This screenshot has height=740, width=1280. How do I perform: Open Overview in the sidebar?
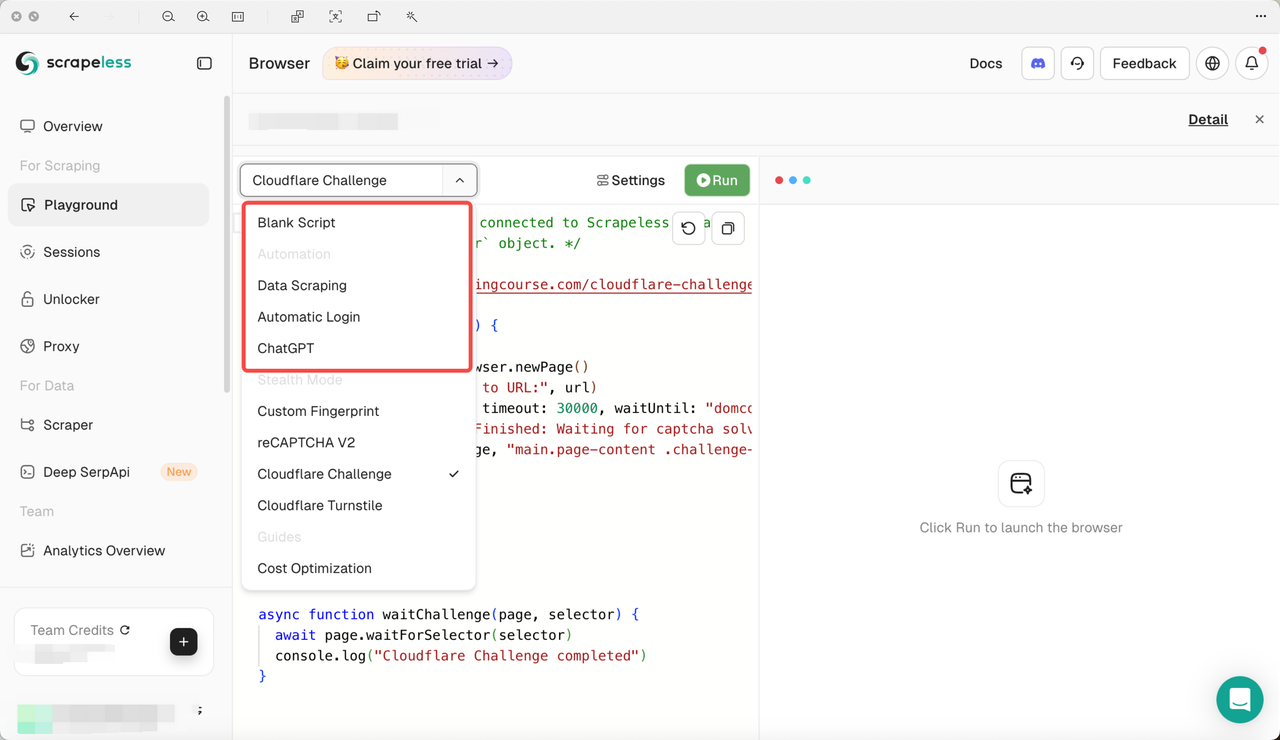pos(109,126)
